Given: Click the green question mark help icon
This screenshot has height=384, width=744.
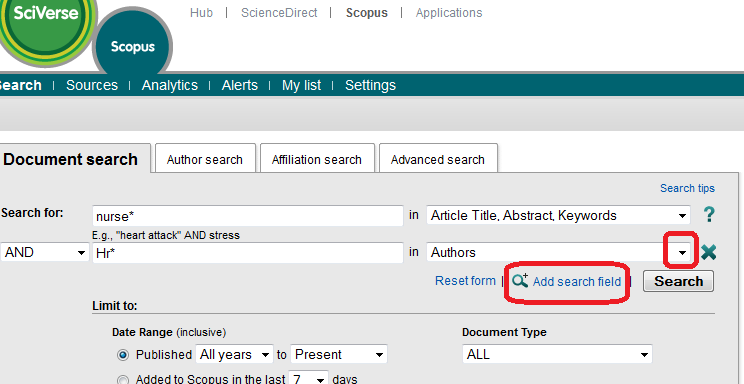Looking at the screenshot, I should tap(709, 215).
